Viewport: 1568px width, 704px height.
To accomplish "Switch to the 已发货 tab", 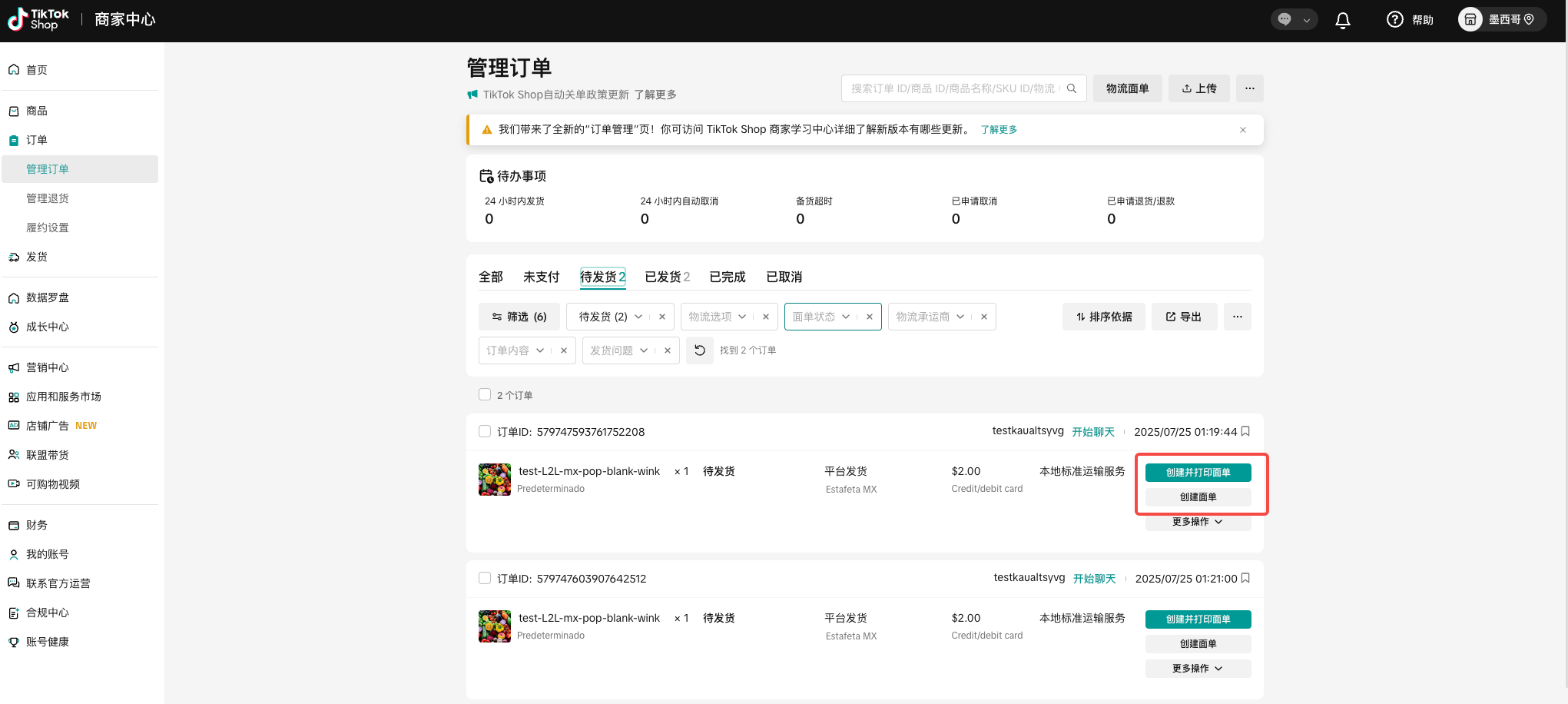I will tap(666, 277).
